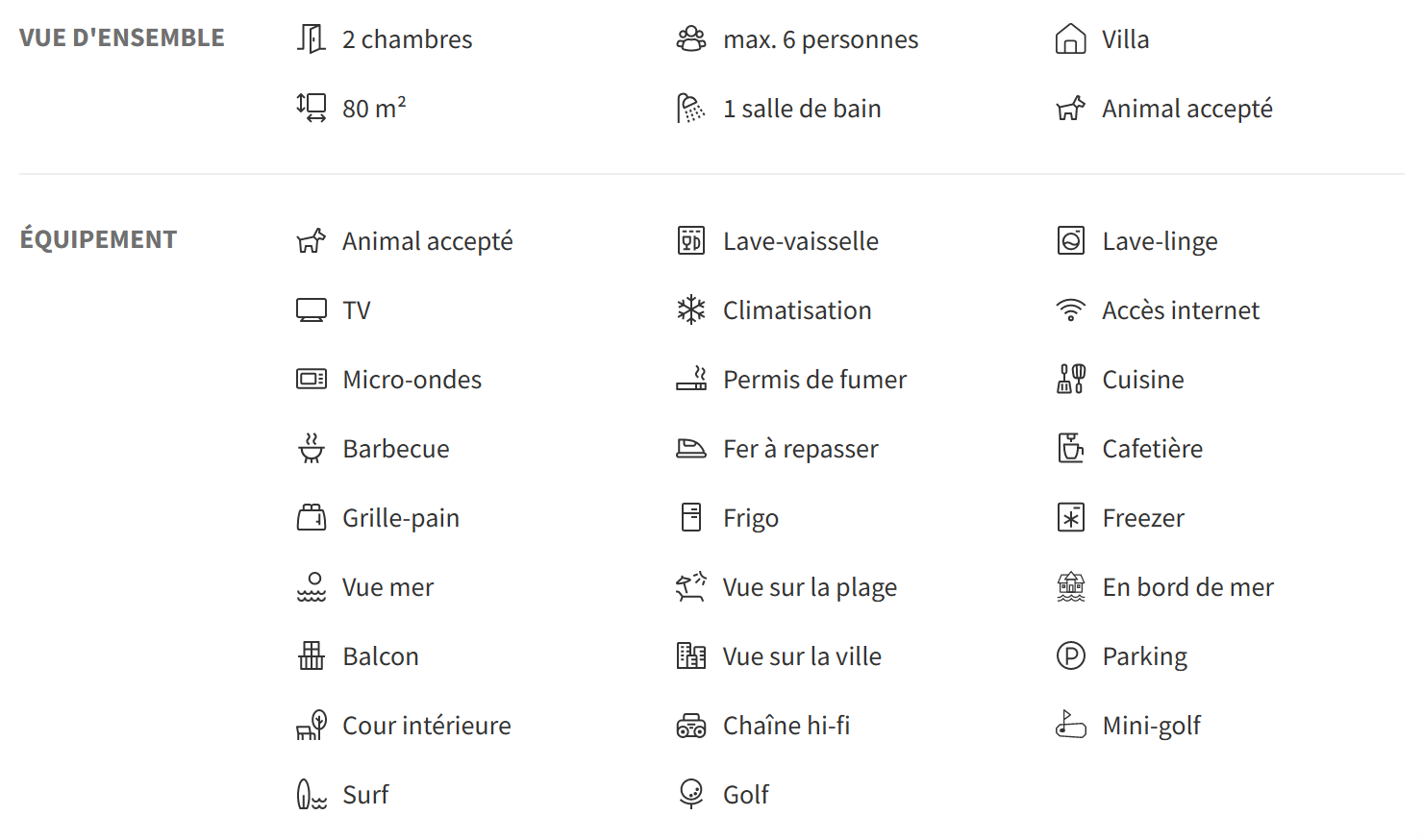
Task: Click the Permis de fumer cigarette icon
Action: [x=691, y=379]
